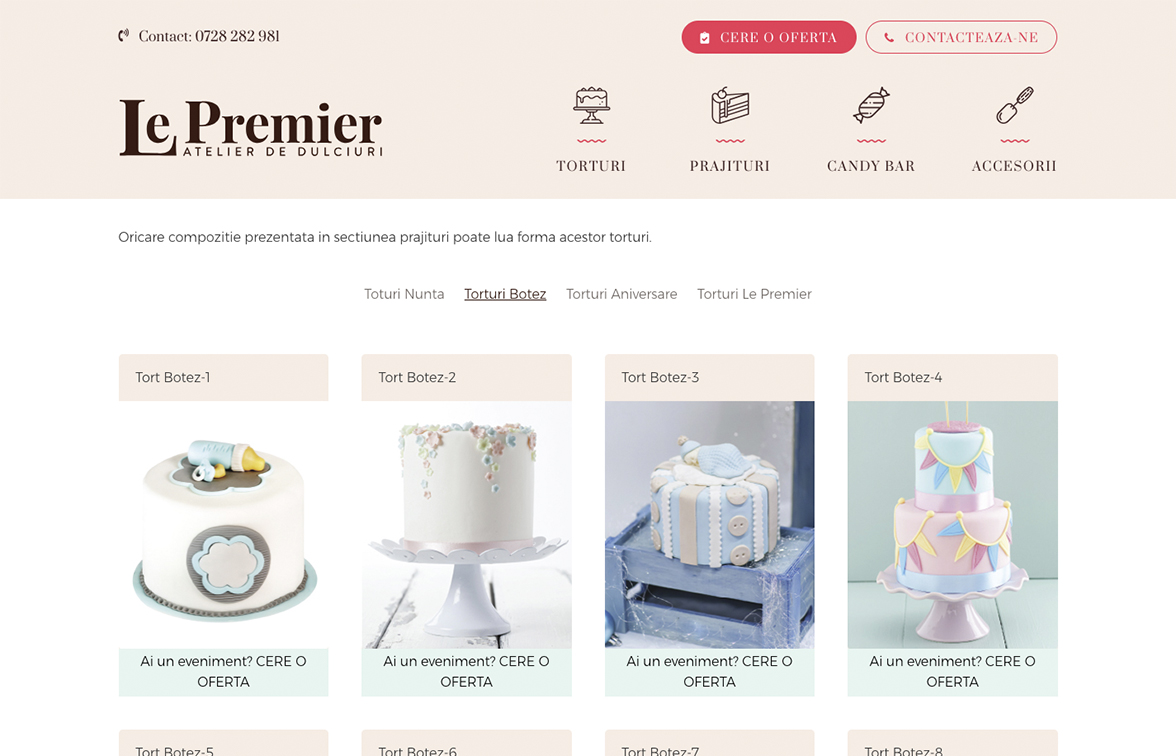Select the Torturi Botez tab
Viewport: 1176px width, 756px height.
pyautogui.click(x=505, y=294)
